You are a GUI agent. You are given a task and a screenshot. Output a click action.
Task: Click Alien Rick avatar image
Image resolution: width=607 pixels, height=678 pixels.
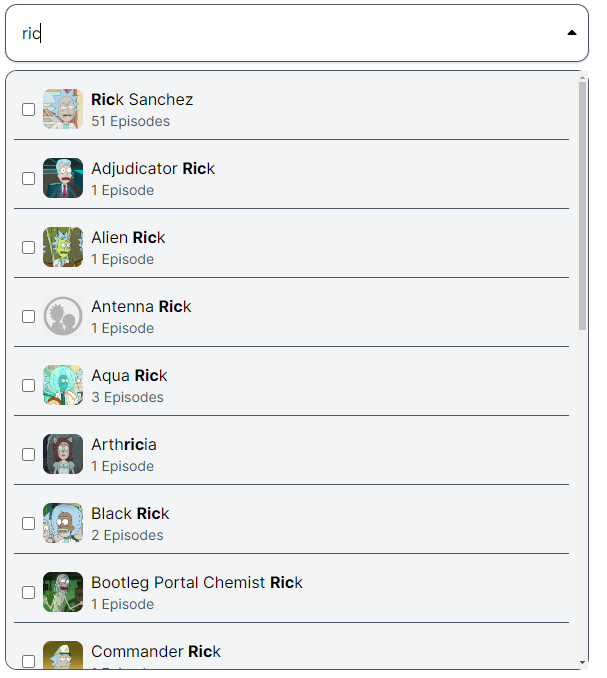tap(63, 247)
